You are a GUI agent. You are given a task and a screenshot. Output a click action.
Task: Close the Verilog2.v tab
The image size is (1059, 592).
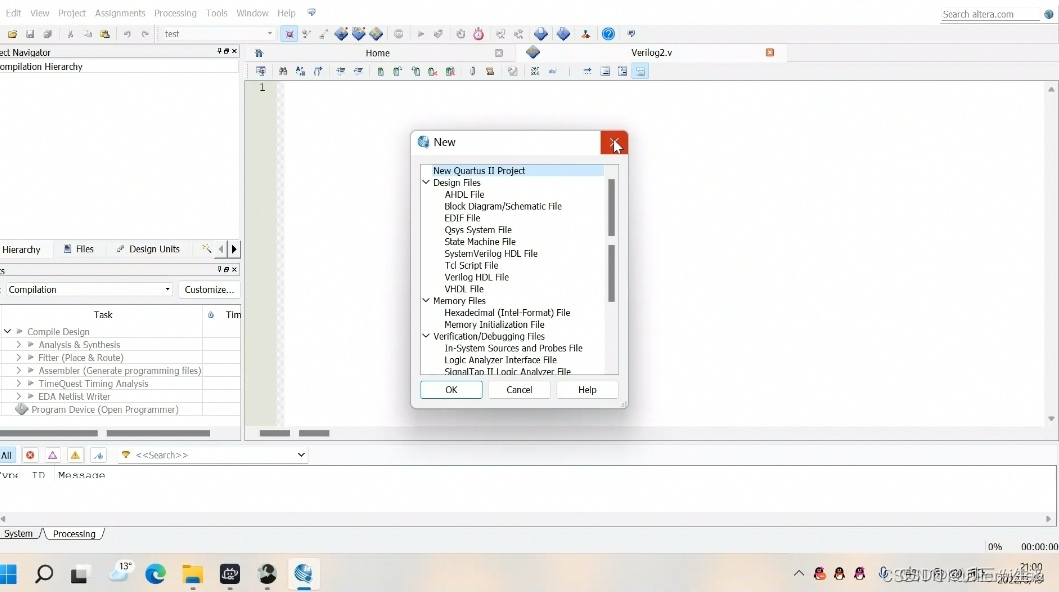pos(770,52)
